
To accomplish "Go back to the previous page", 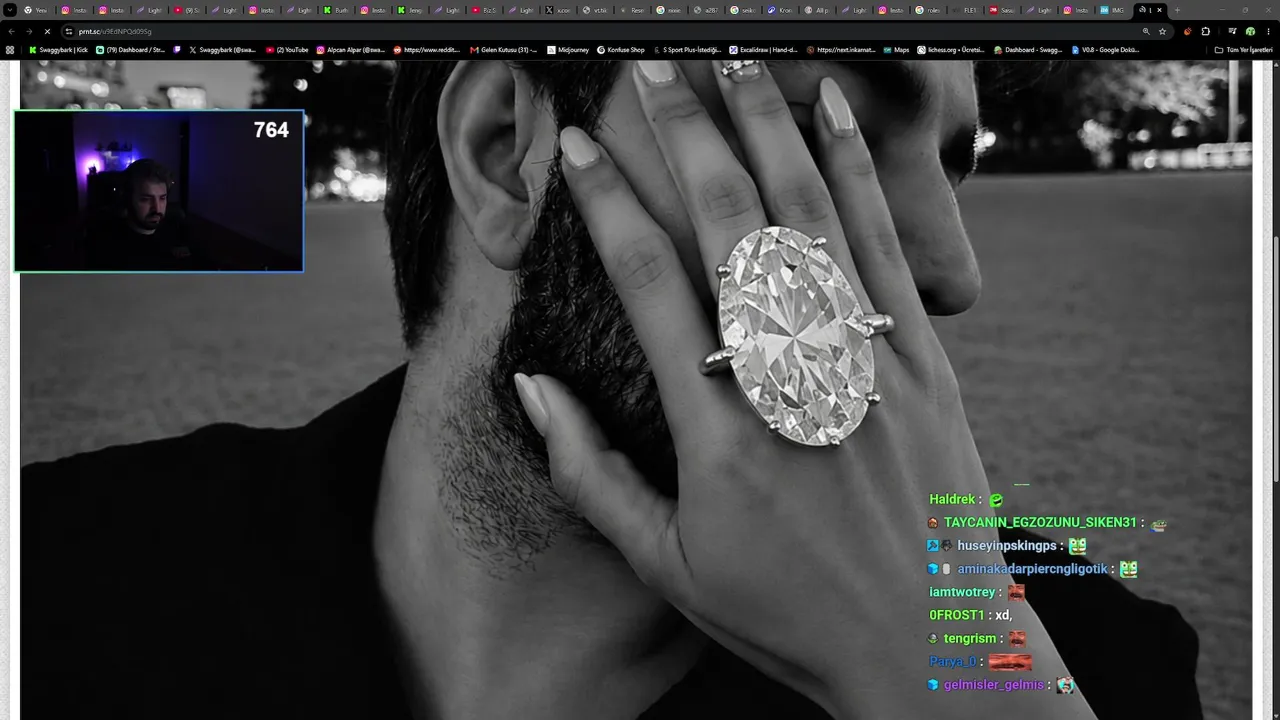I will click(11, 31).
